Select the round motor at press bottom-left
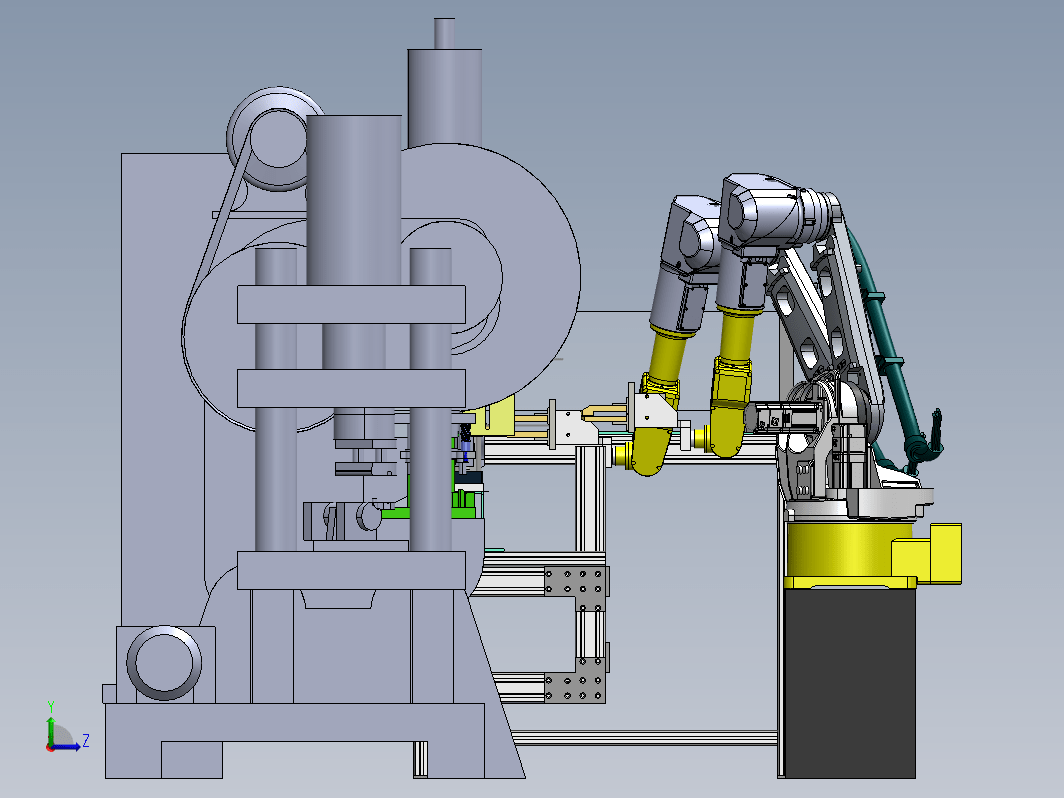 coord(164,663)
